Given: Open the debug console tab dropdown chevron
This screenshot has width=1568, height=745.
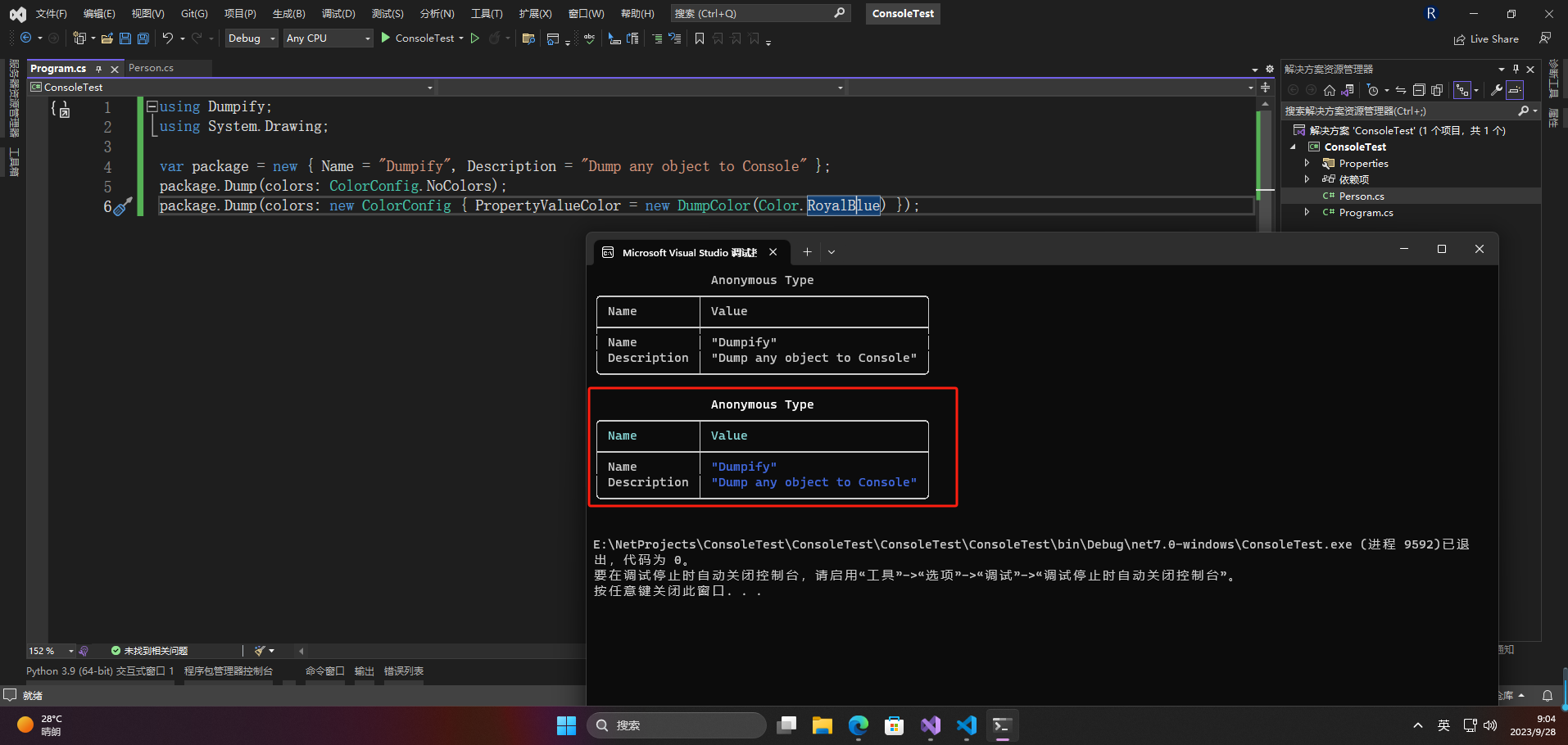Looking at the screenshot, I should (832, 252).
